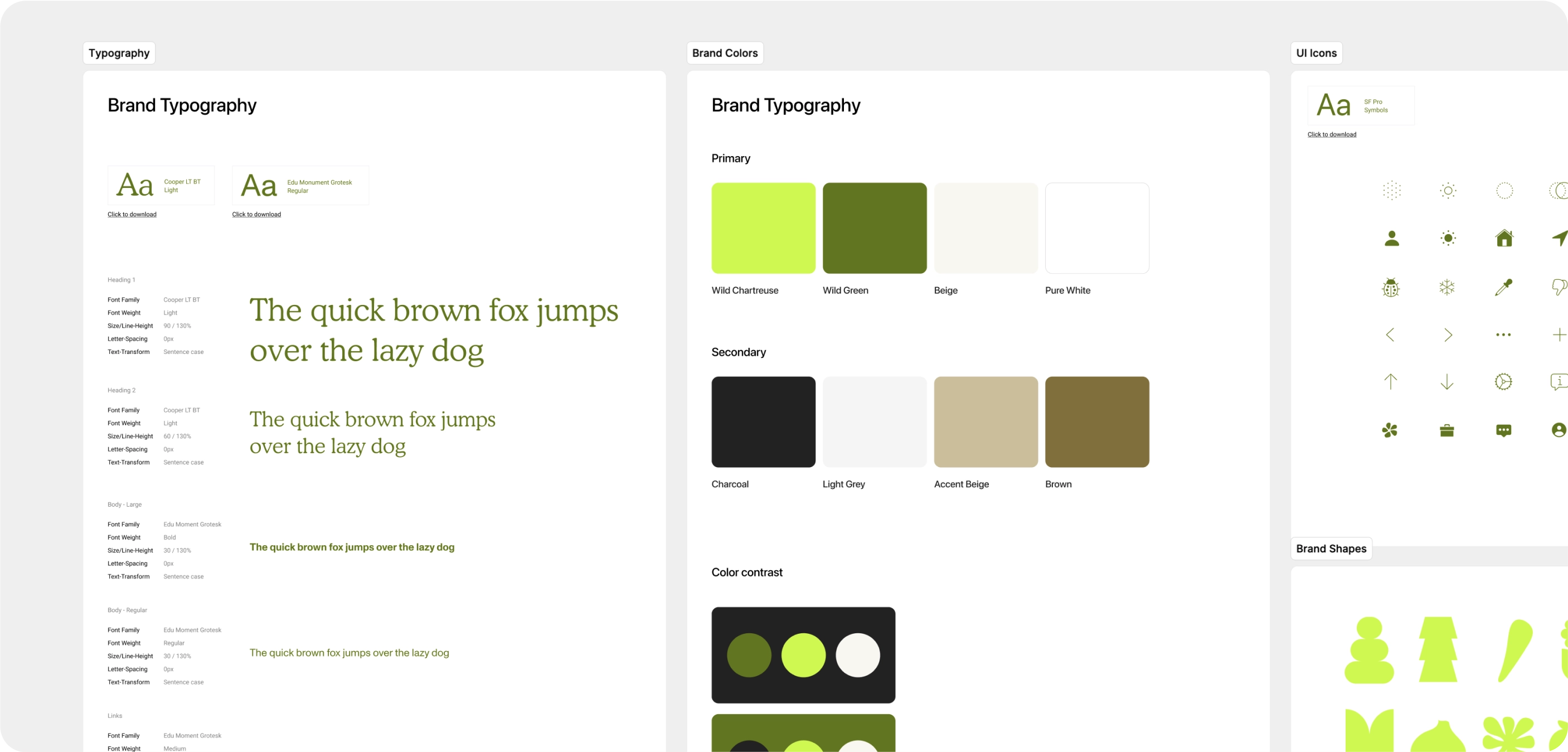Select the ladybug icon
1568x752 pixels.
pyautogui.click(x=1391, y=287)
